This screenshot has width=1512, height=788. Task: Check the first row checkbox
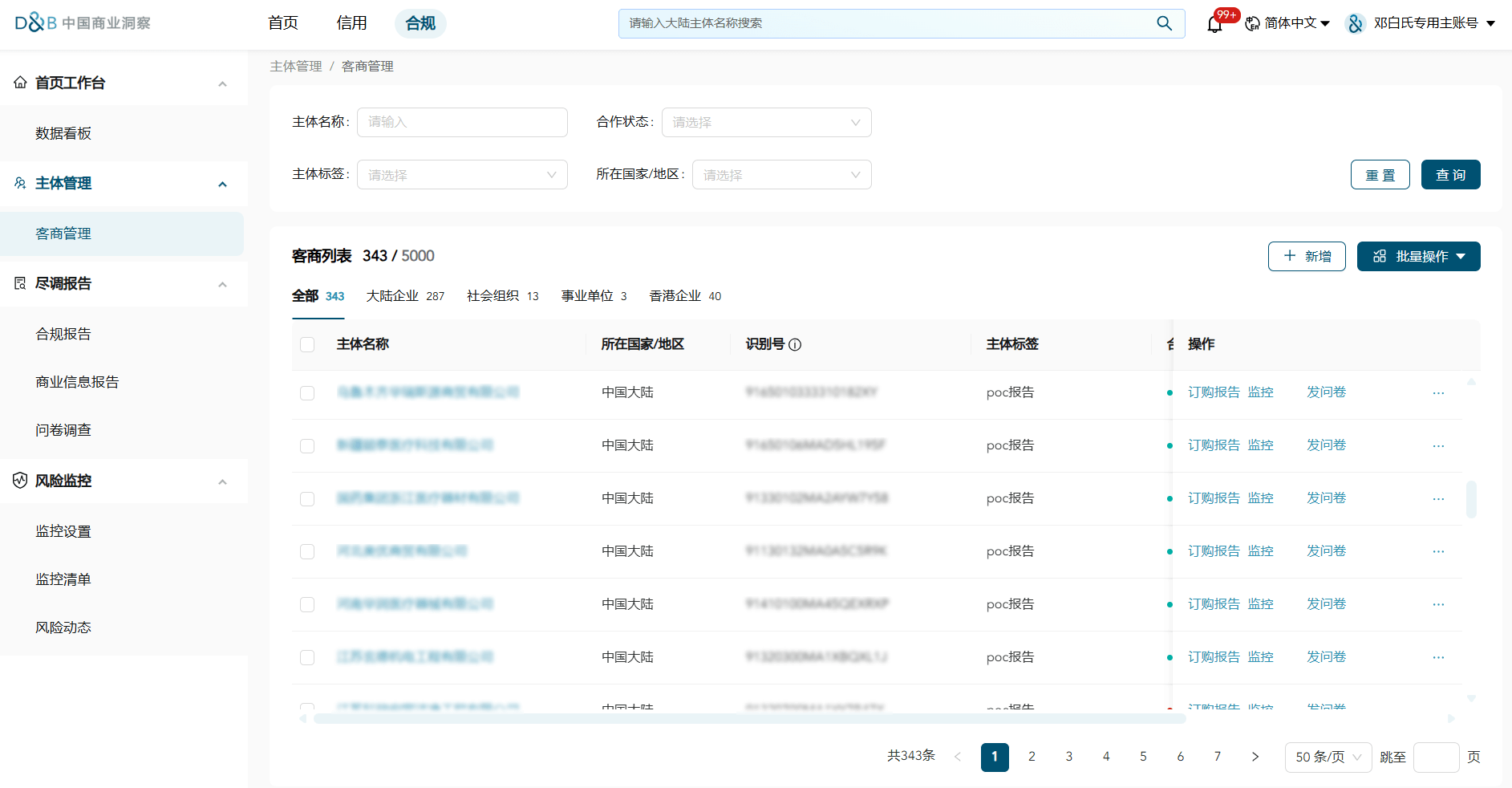pyautogui.click(x=307, y=393)
